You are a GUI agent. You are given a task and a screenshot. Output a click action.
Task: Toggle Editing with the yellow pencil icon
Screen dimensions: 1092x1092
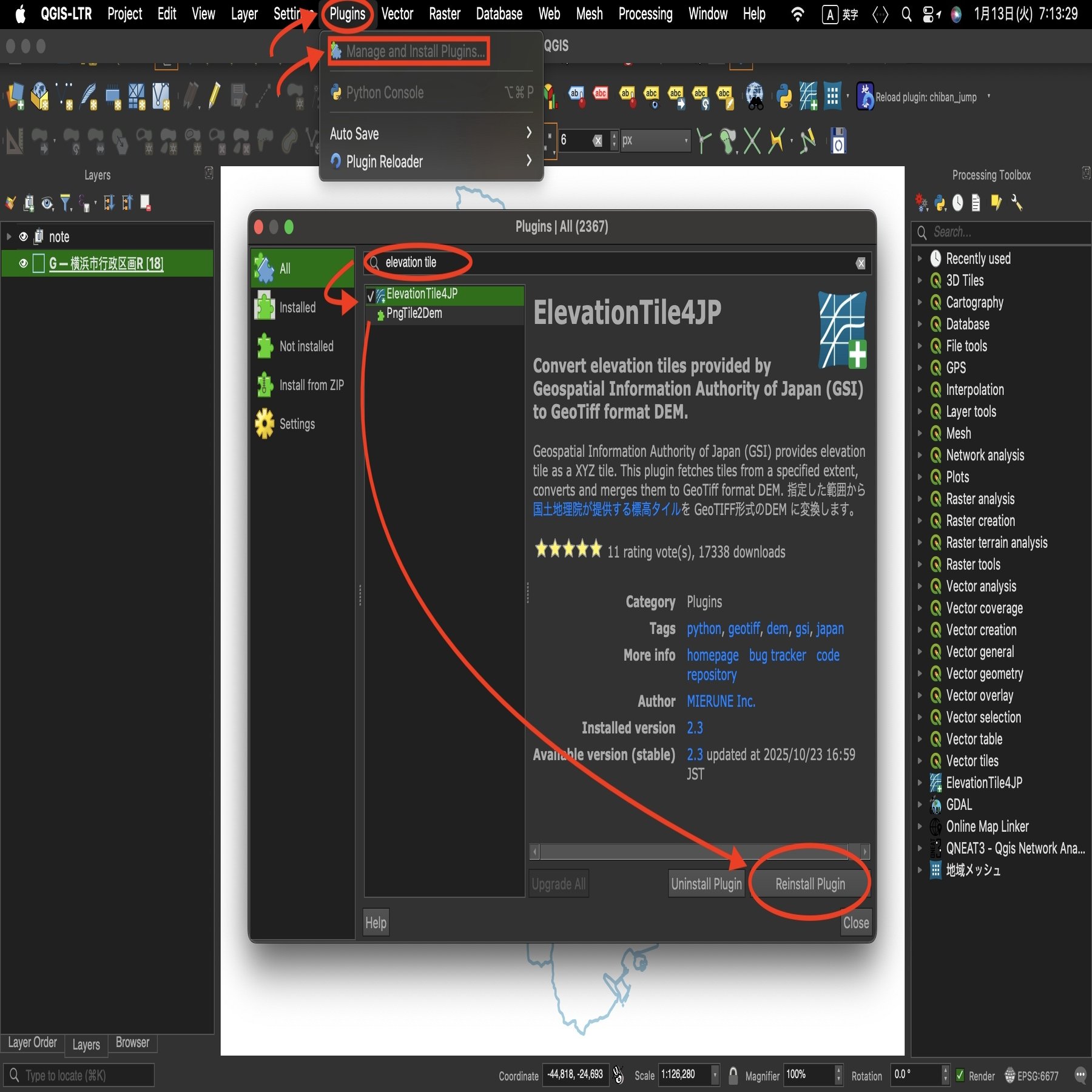[214, 96]
